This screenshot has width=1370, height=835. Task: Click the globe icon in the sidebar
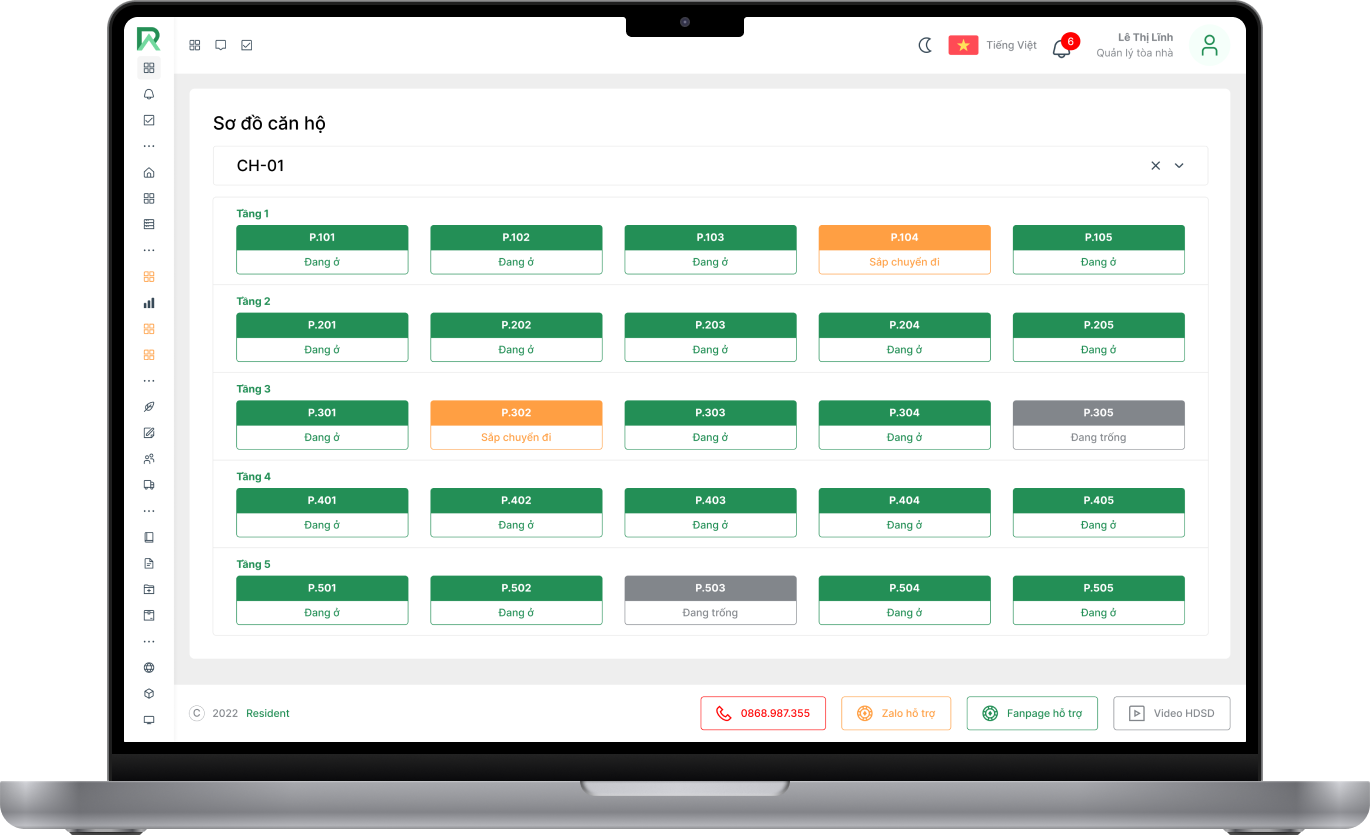[149, 667]
